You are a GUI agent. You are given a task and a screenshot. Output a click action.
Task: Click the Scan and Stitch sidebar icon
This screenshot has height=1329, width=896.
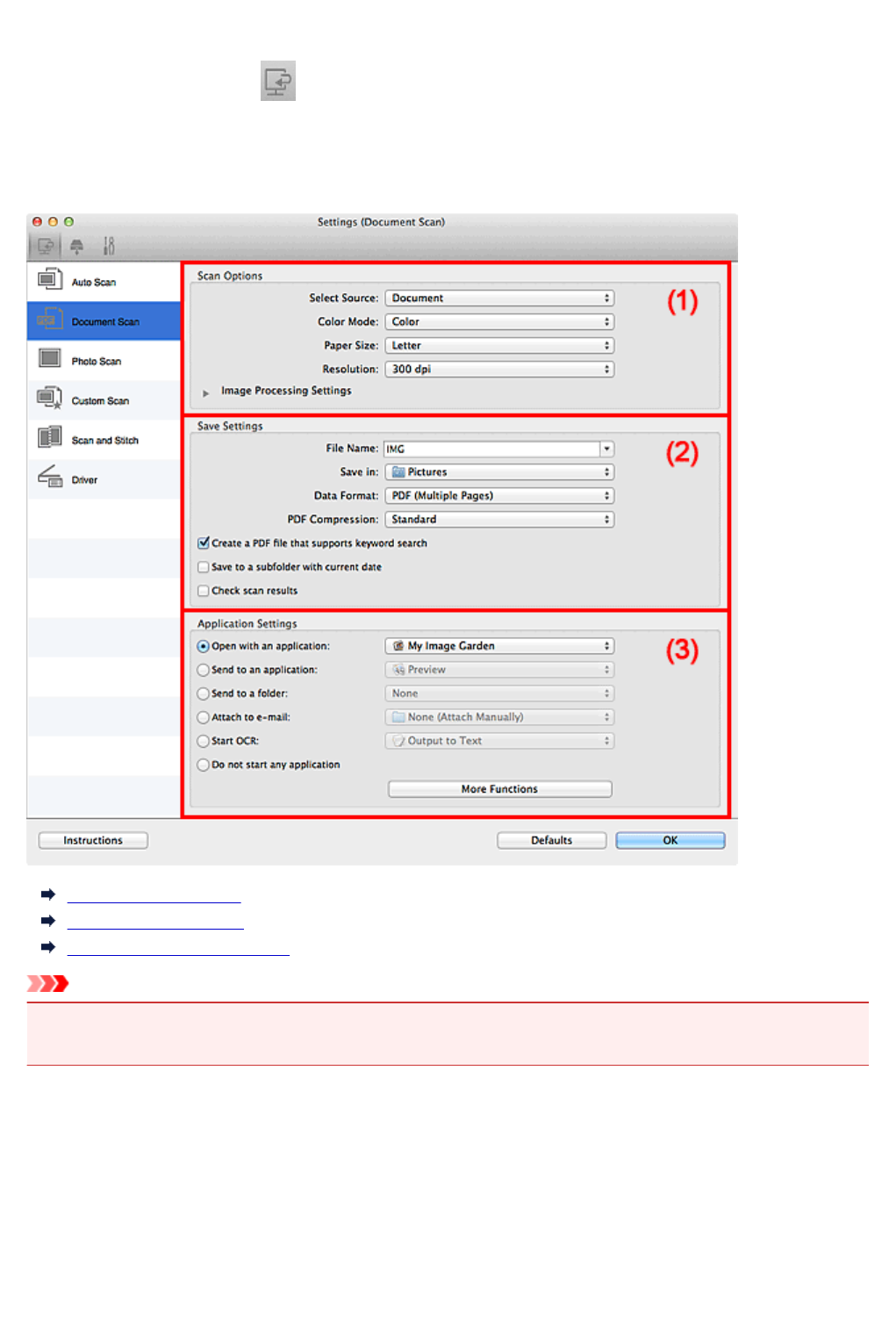tap(50, 438)
